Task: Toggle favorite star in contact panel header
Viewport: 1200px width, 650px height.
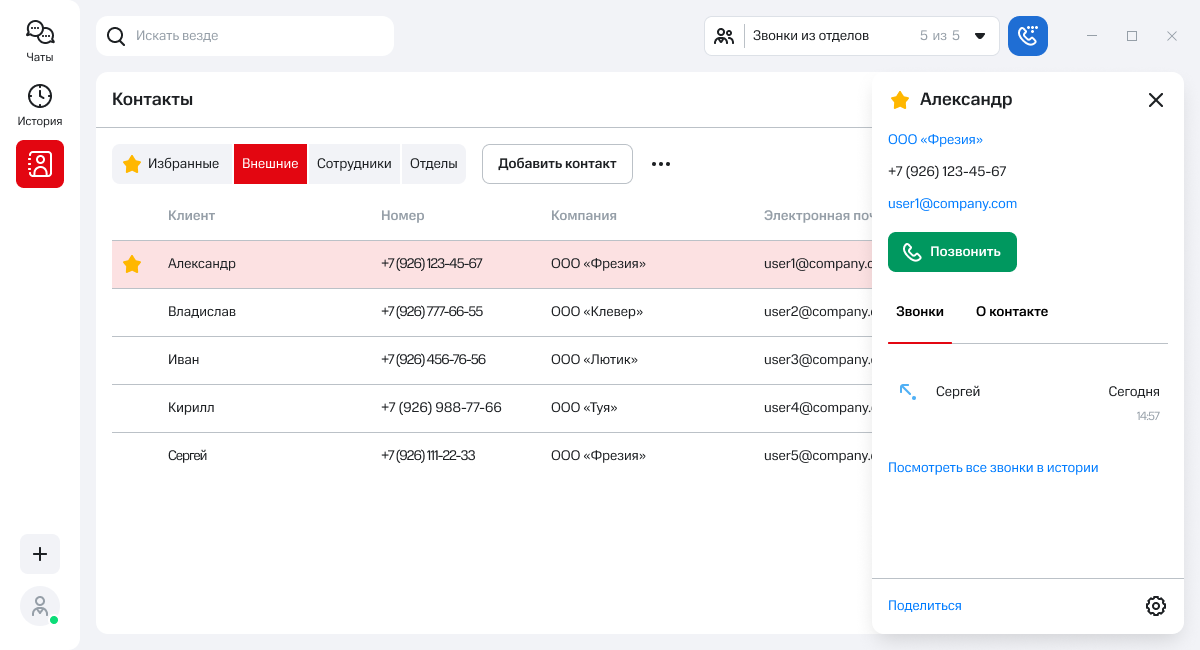Action: (x=900, y=100)
